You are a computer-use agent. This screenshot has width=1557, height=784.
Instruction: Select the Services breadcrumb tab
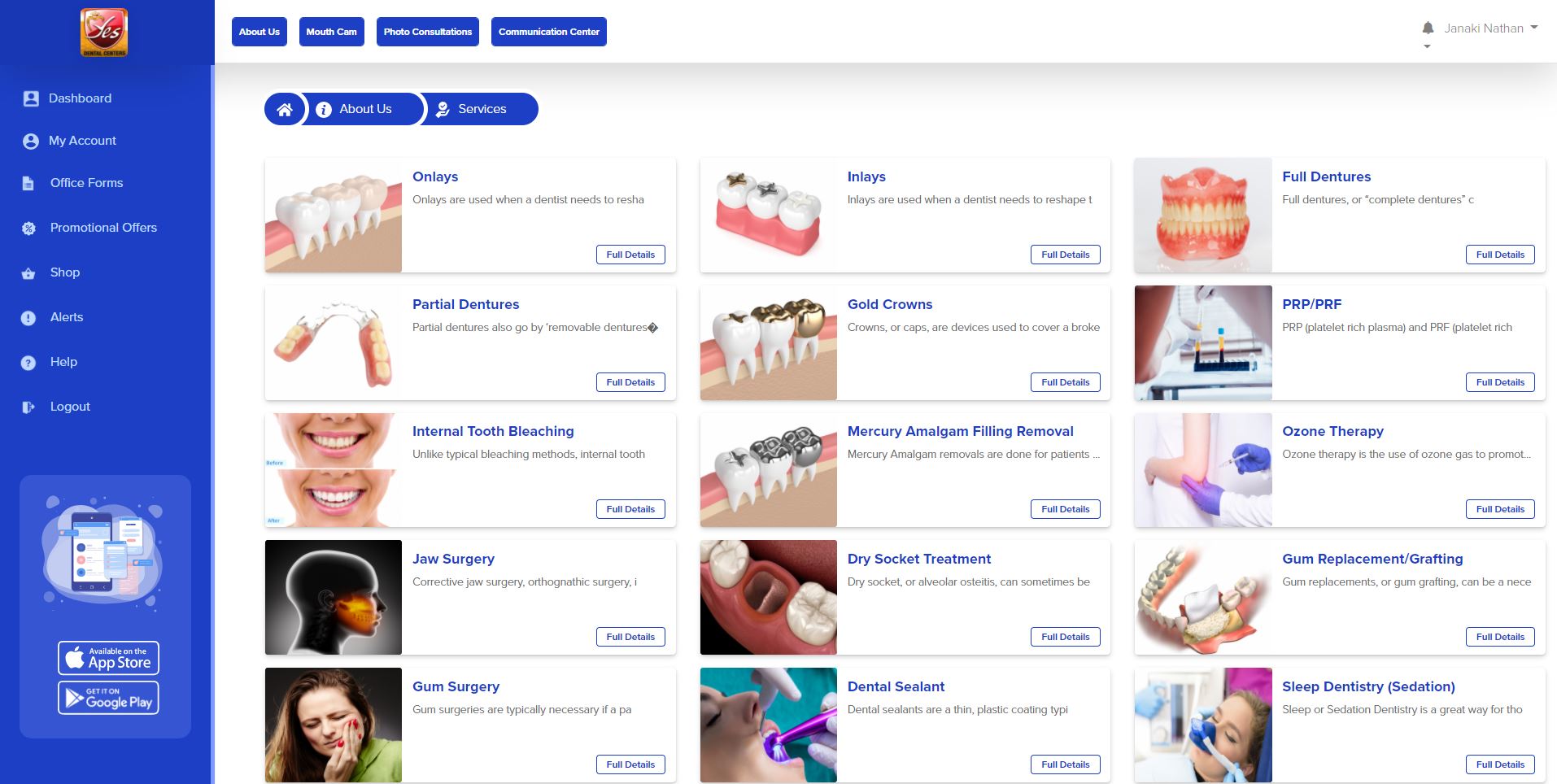point(472,109)
